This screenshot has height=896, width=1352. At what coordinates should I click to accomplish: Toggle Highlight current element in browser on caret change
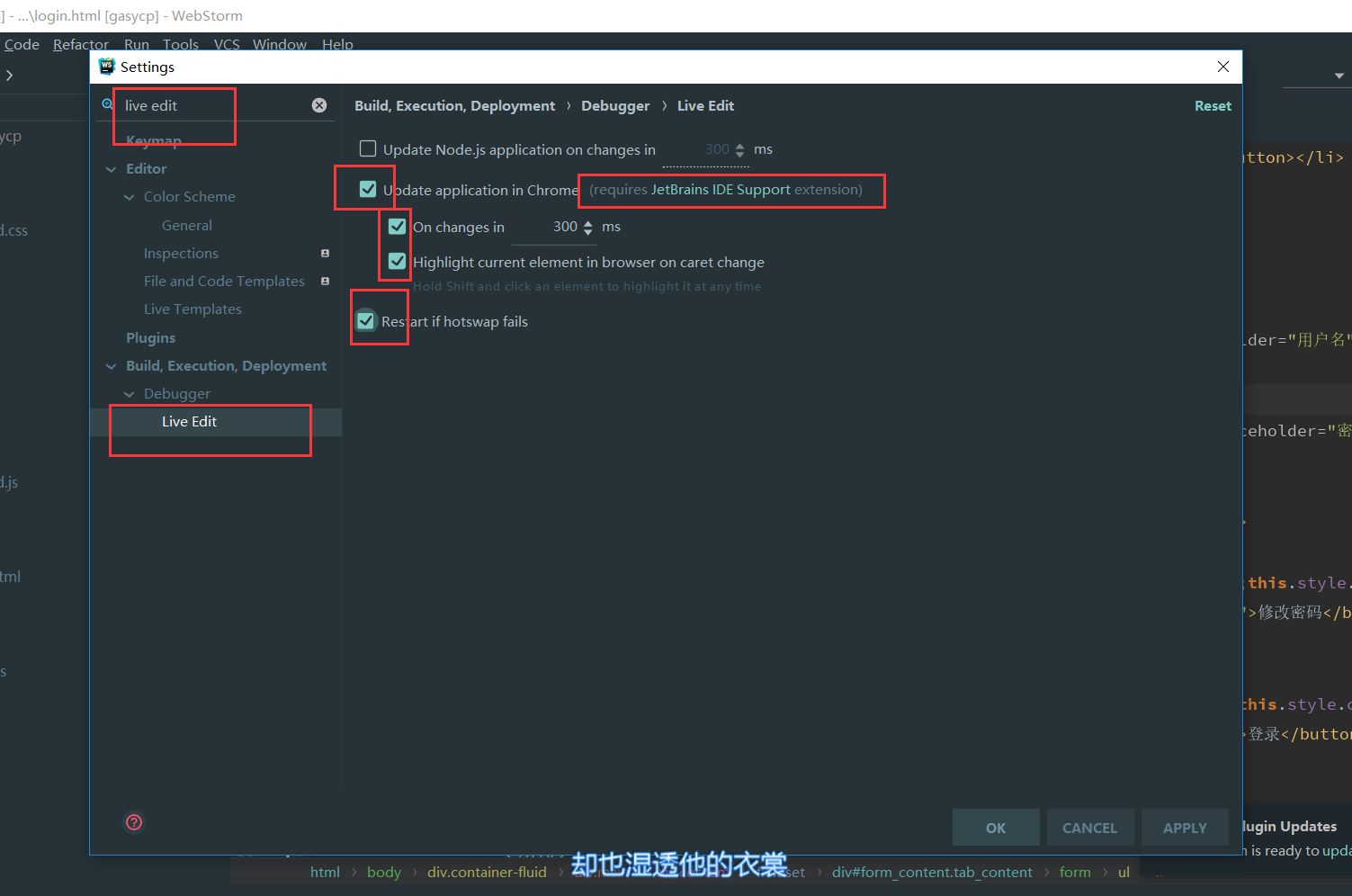click(396, 261)
